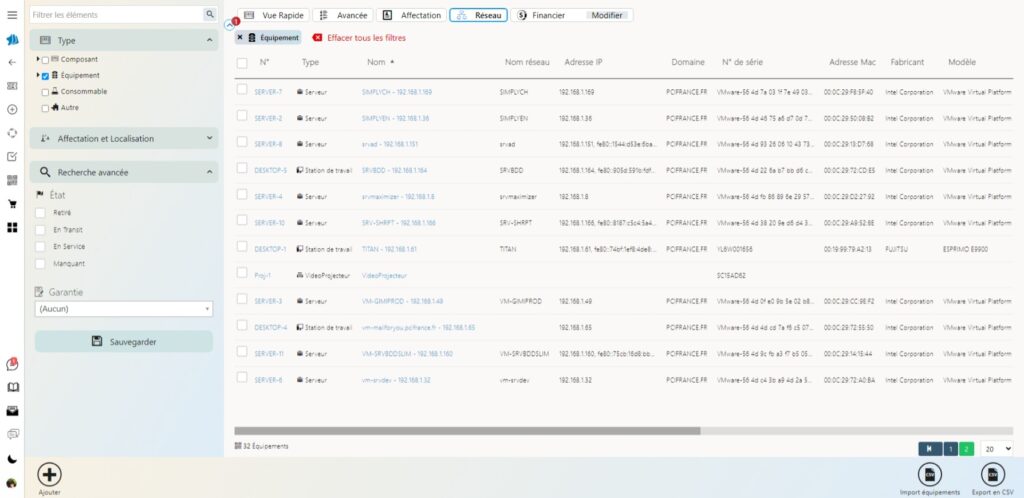Toggle dark mode moon icon

tap(12, 458)
